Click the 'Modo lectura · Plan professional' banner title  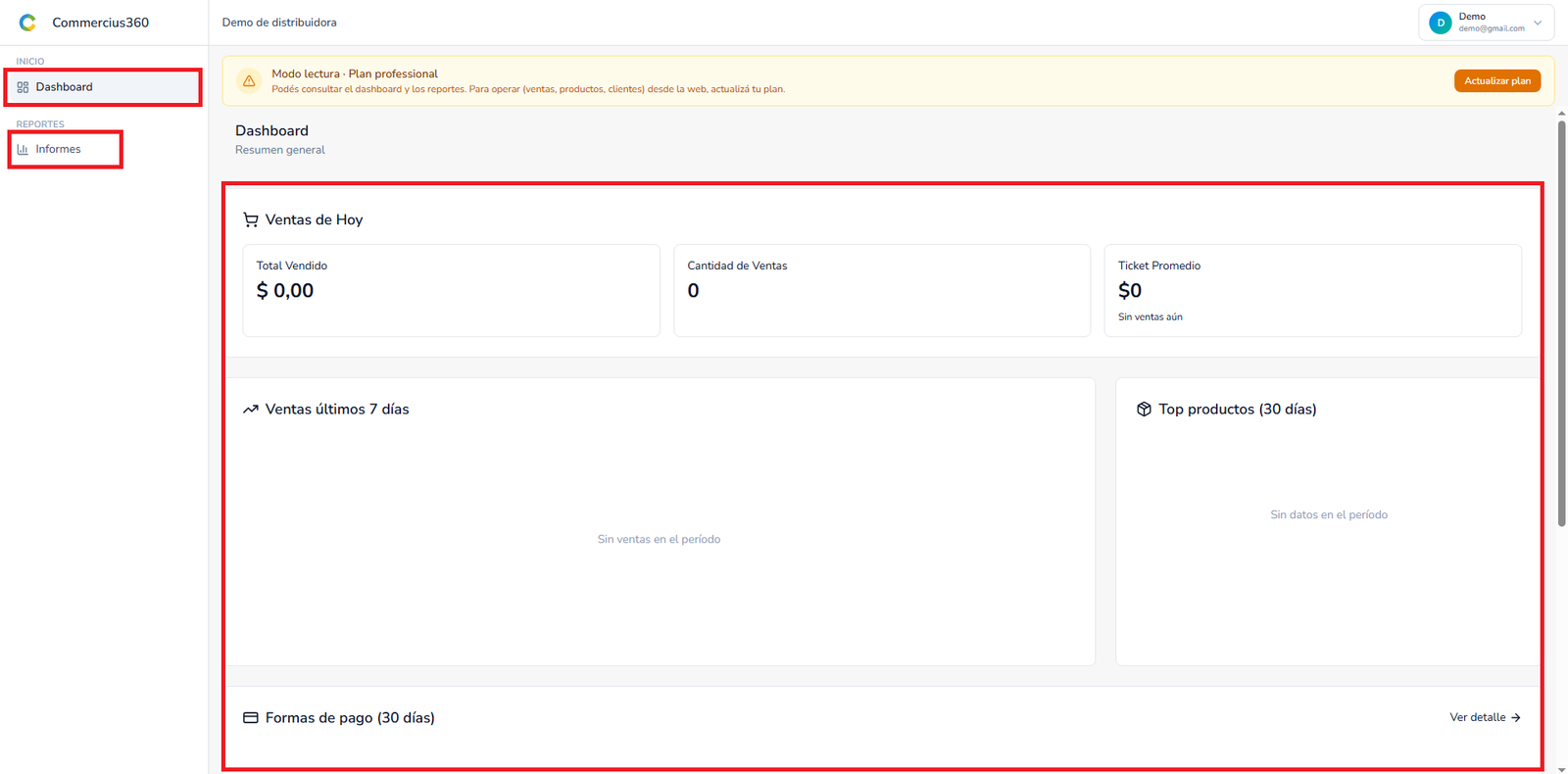point(355,73)
